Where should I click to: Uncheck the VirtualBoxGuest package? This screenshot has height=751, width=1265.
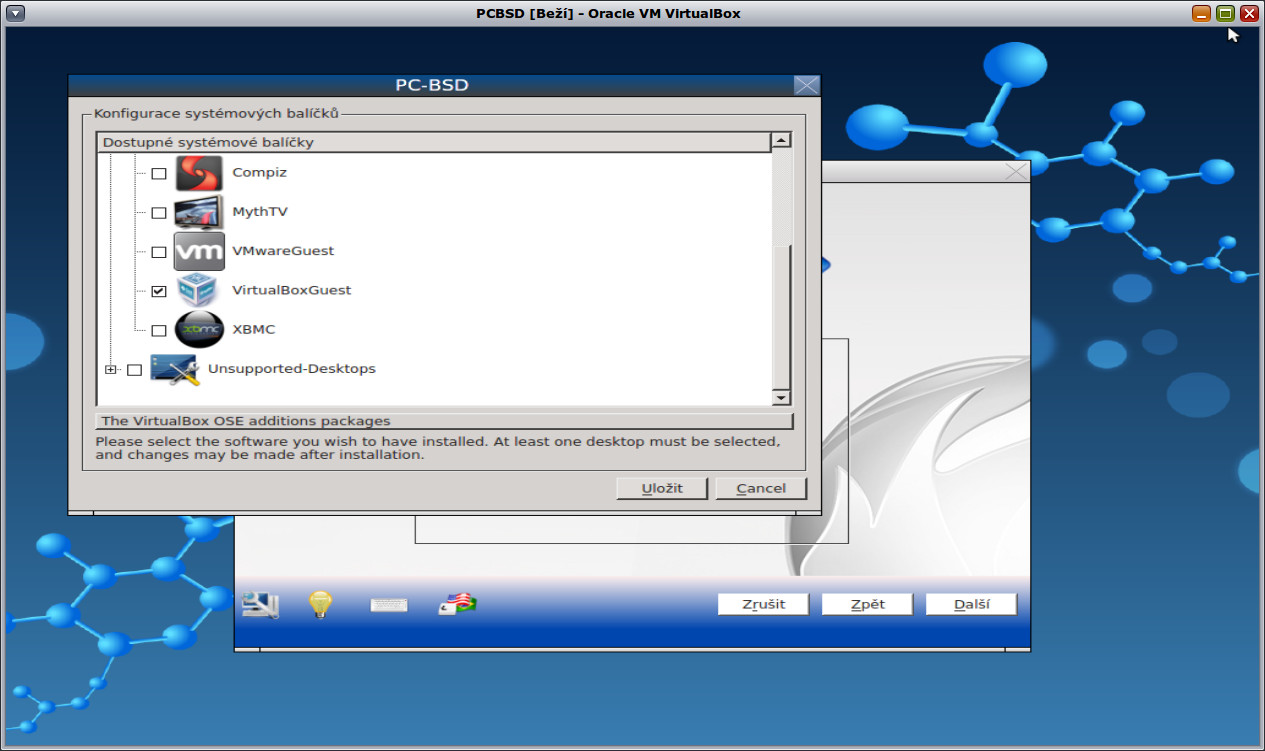pos(157,290)
